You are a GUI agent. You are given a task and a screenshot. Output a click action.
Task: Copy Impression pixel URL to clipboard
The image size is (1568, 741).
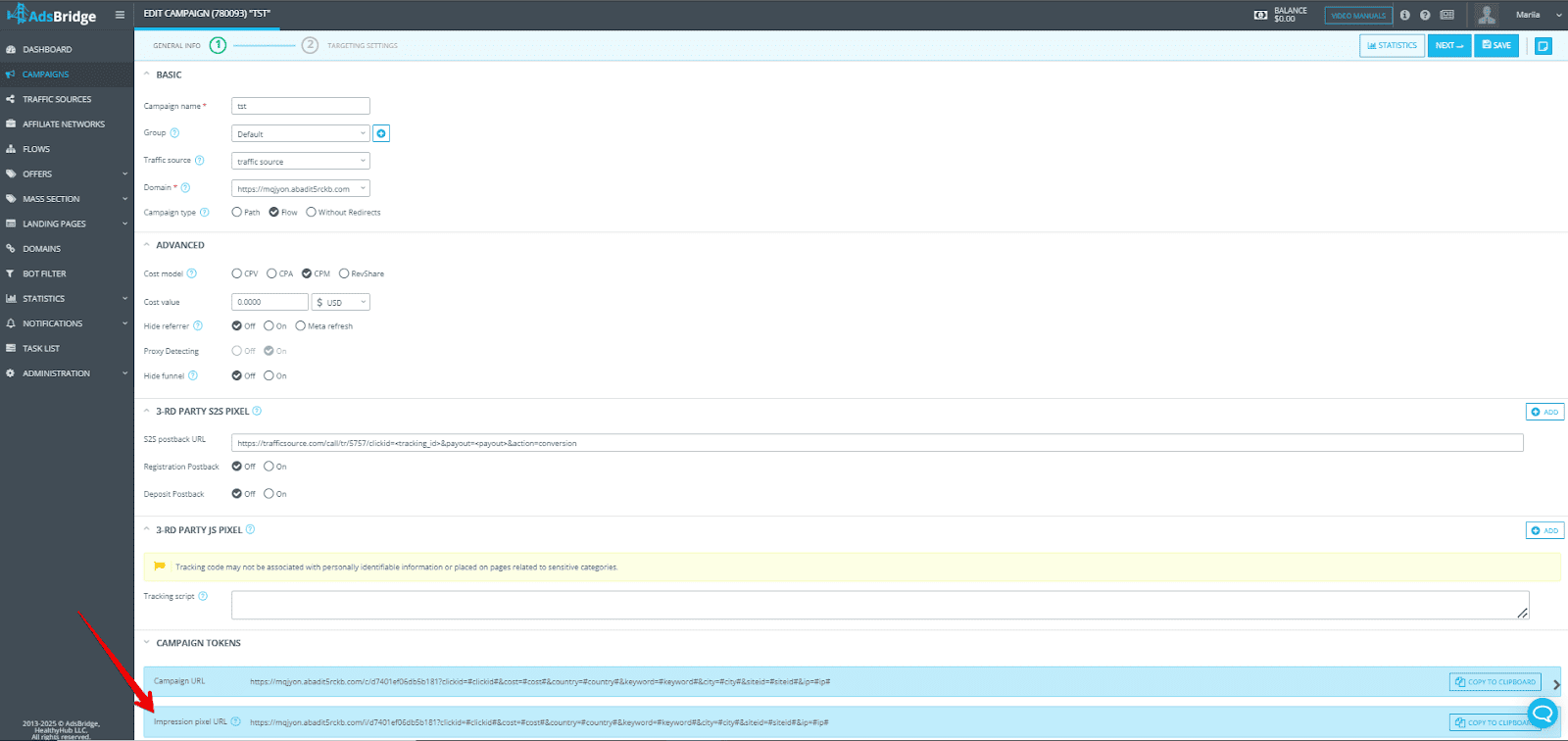pos(1495,722)
